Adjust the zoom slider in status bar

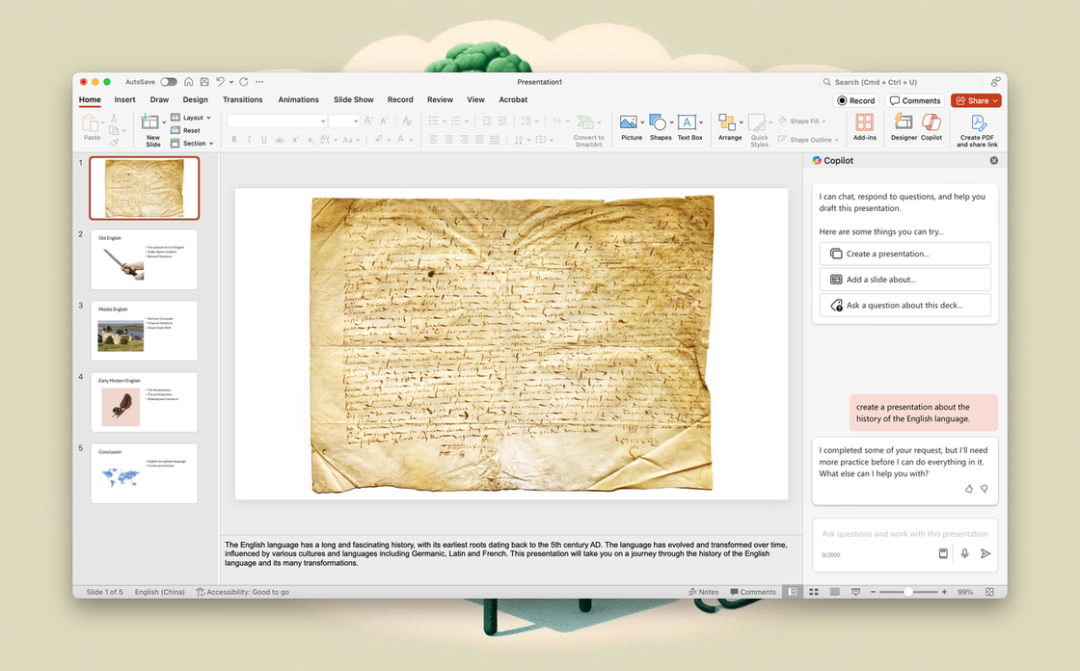(908, 592)
